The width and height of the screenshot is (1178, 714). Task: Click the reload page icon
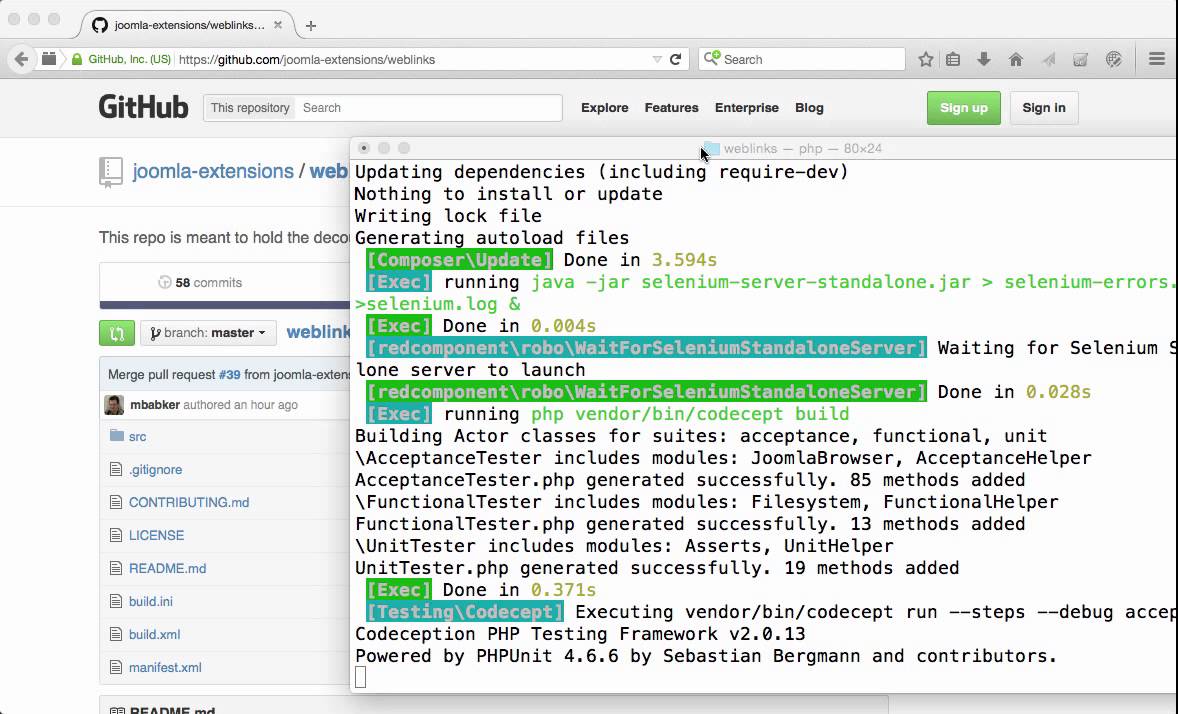click(675, 59)
